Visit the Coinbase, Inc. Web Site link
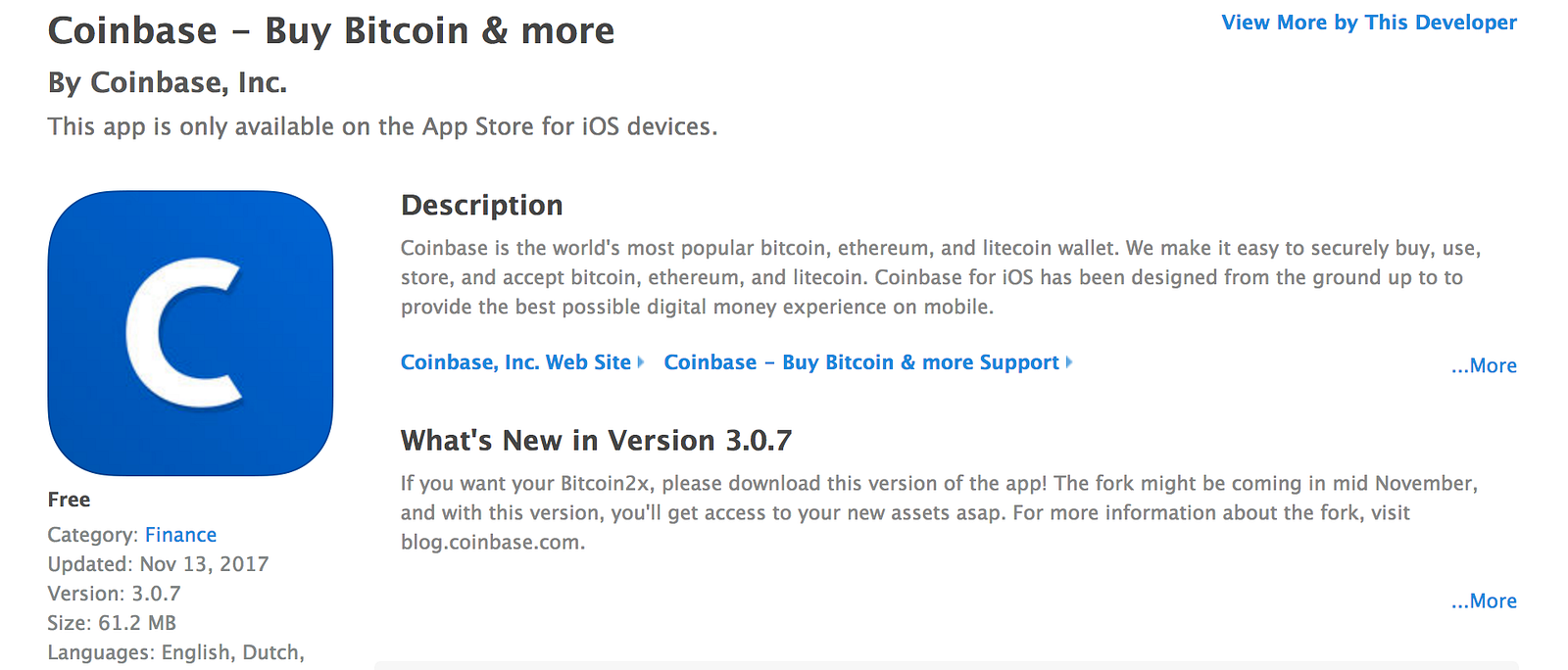This screenshot has height=670, width=1568. (515, 362)
